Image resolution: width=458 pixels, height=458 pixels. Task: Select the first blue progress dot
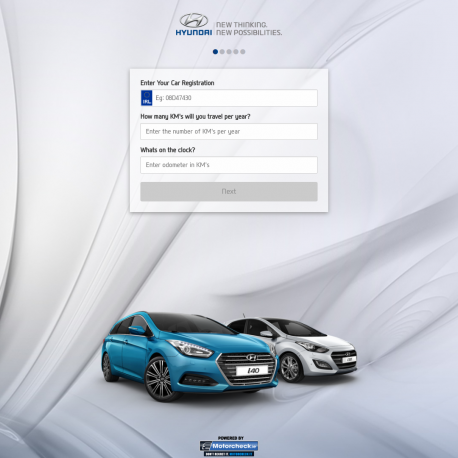[215, 52]
